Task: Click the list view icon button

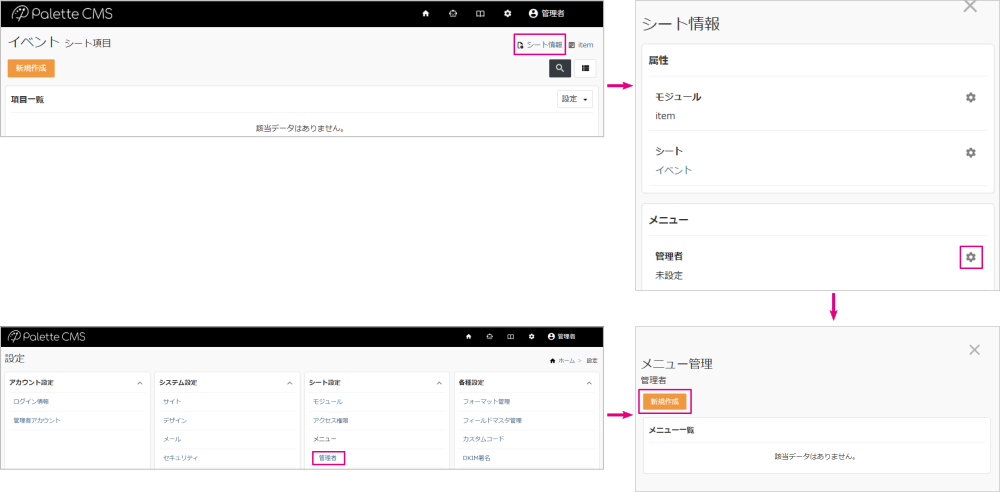Action: 585,68
